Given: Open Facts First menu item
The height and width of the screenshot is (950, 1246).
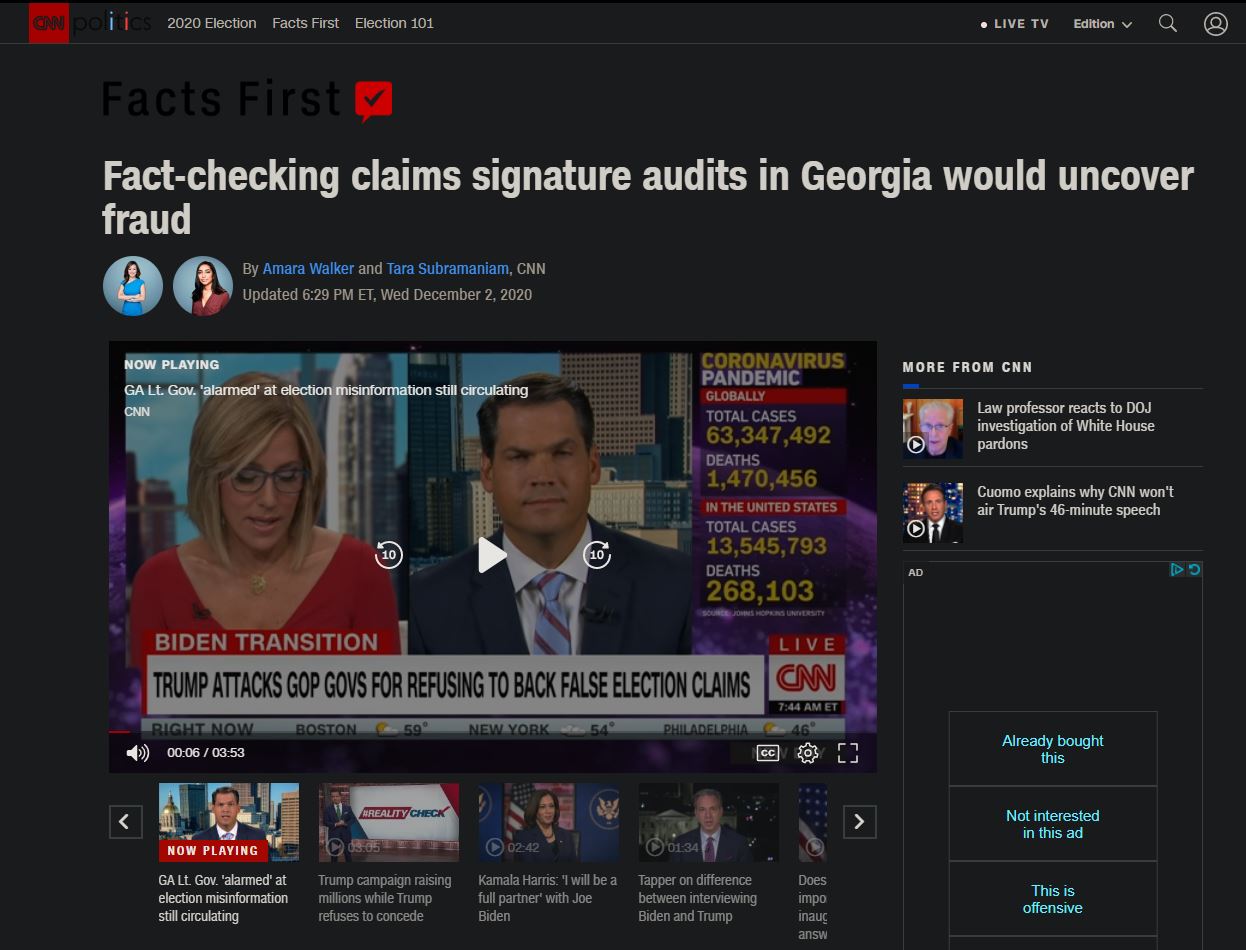Looking at the screenshot, I should tap(306, 23).
